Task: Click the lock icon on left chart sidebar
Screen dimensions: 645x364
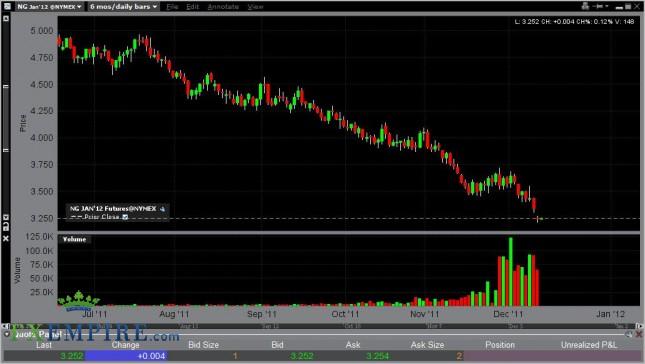Action: [x=6, y=226]
